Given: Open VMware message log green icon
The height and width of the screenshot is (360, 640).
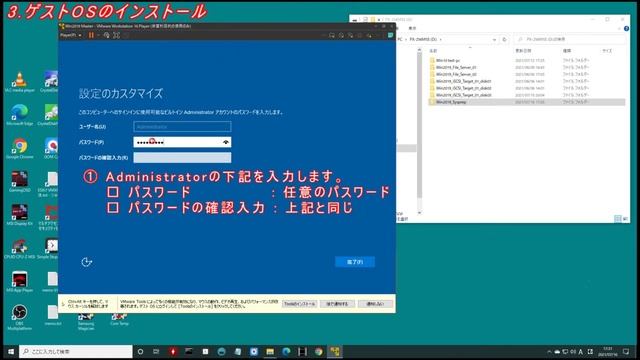Looking at the screenshot, I should point(391,36).
